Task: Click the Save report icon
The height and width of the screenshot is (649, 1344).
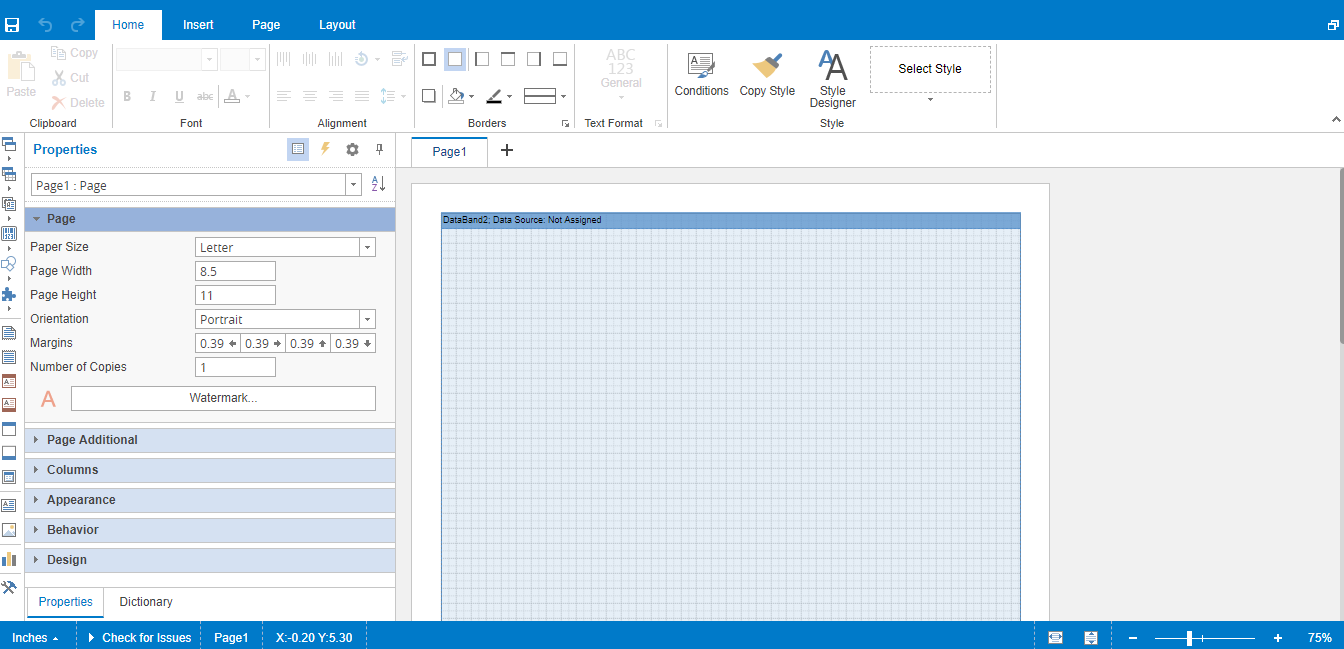Action: 12,25
